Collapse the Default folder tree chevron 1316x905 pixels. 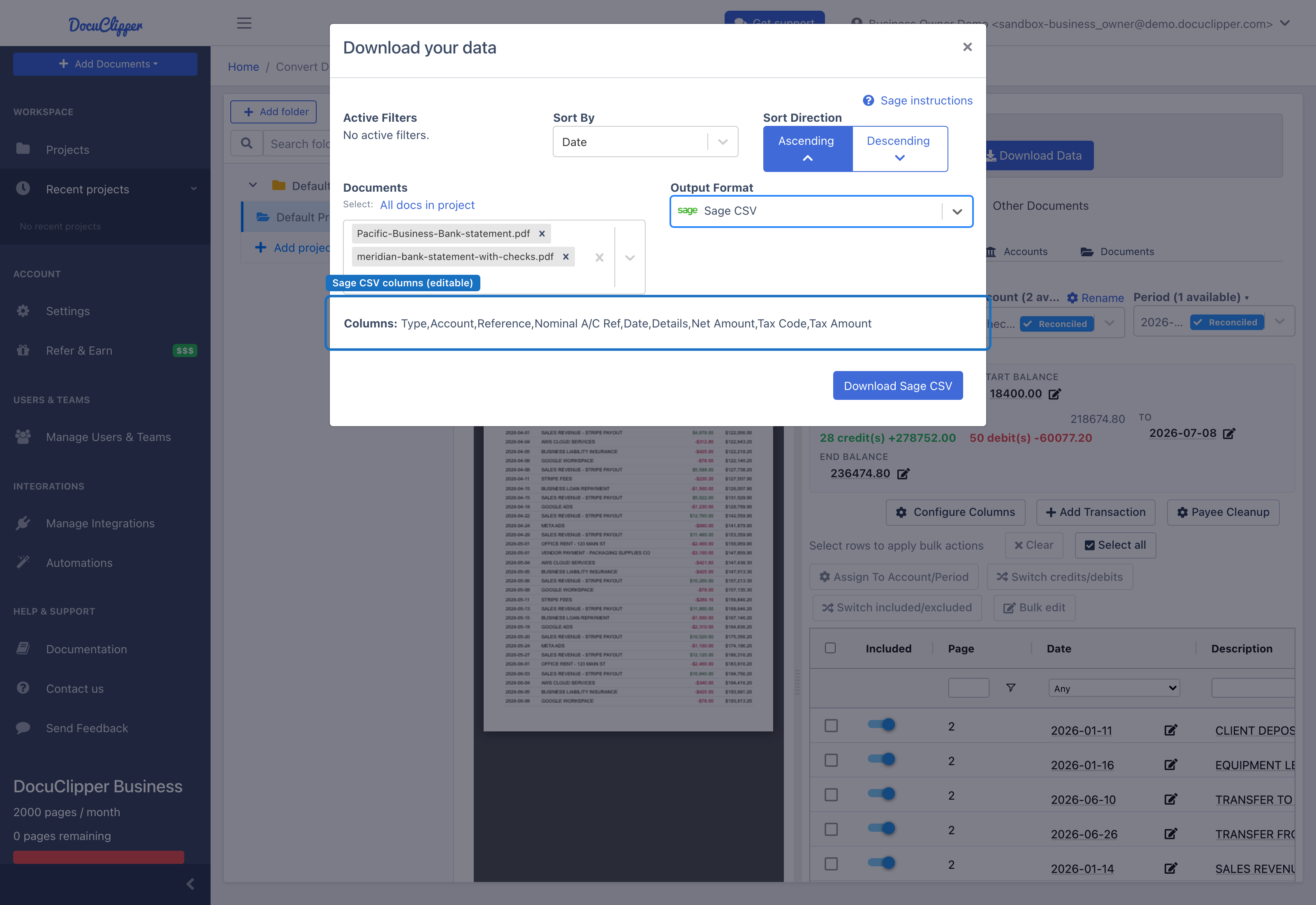click(x=253, y=186)
